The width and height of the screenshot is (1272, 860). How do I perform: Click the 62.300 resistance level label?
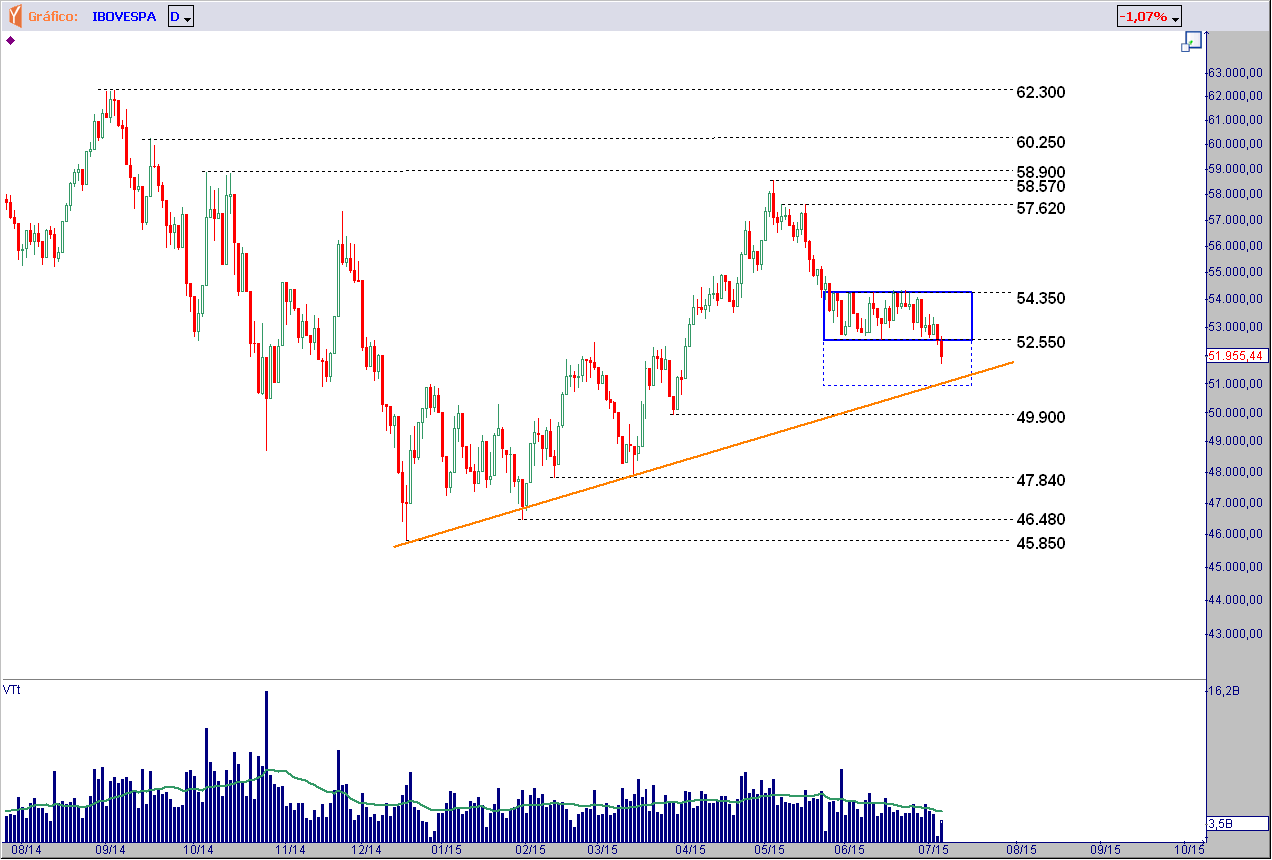[1040, 92]
